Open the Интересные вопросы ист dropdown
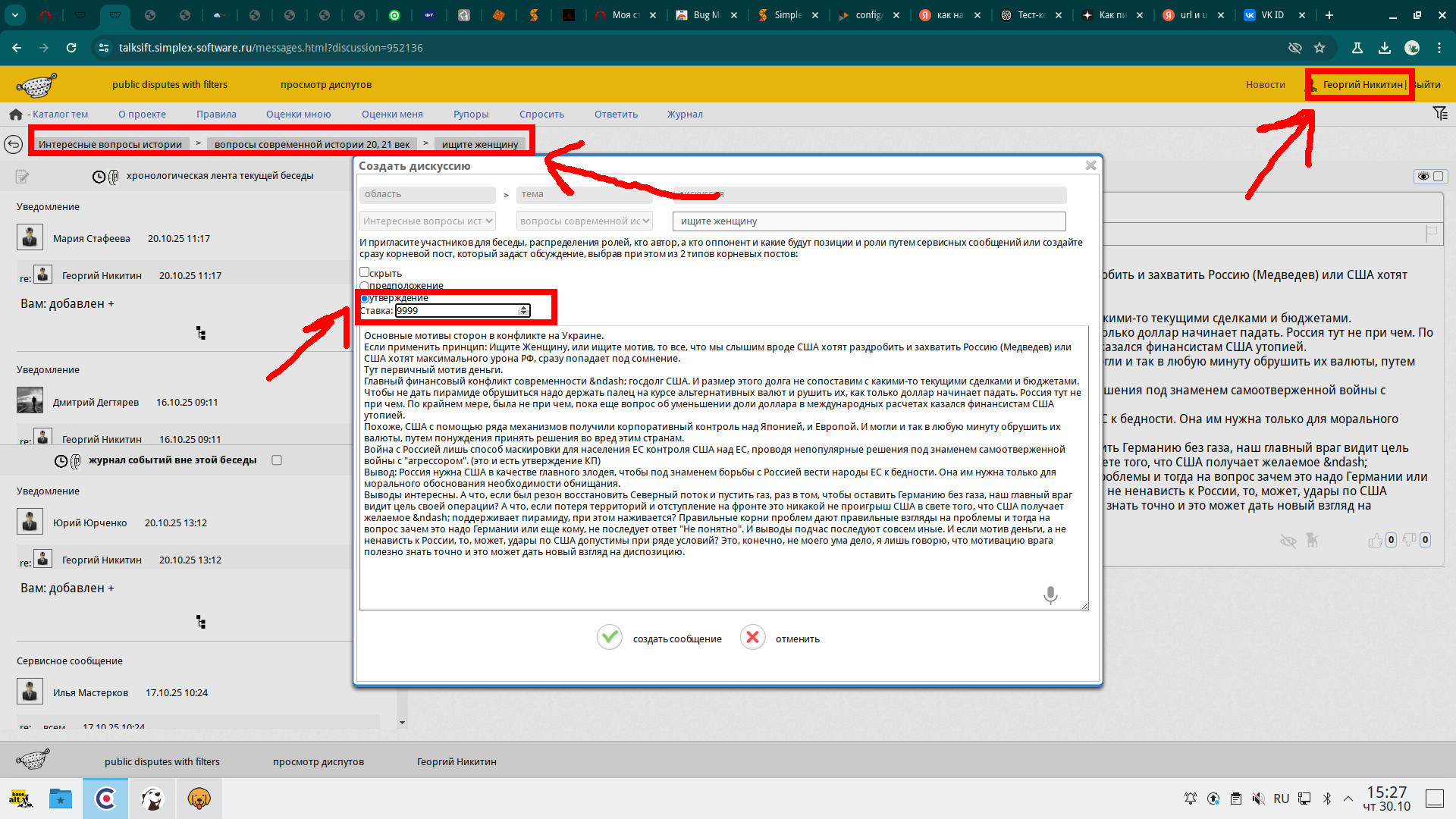This screenshot has width=1456, height=819. [x=428, y=221]
